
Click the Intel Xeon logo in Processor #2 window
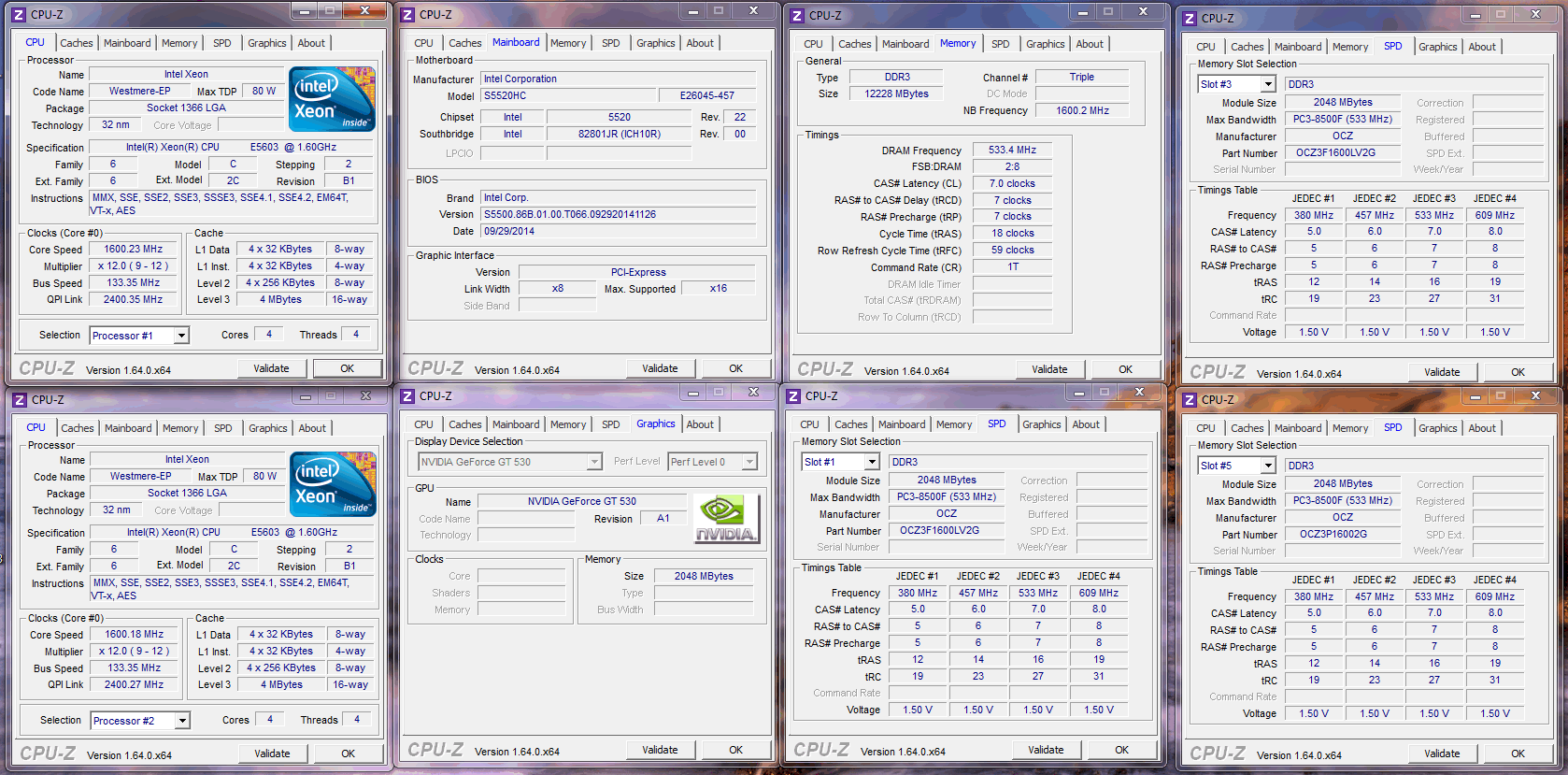pyautogui.click(x=333, y=483)
